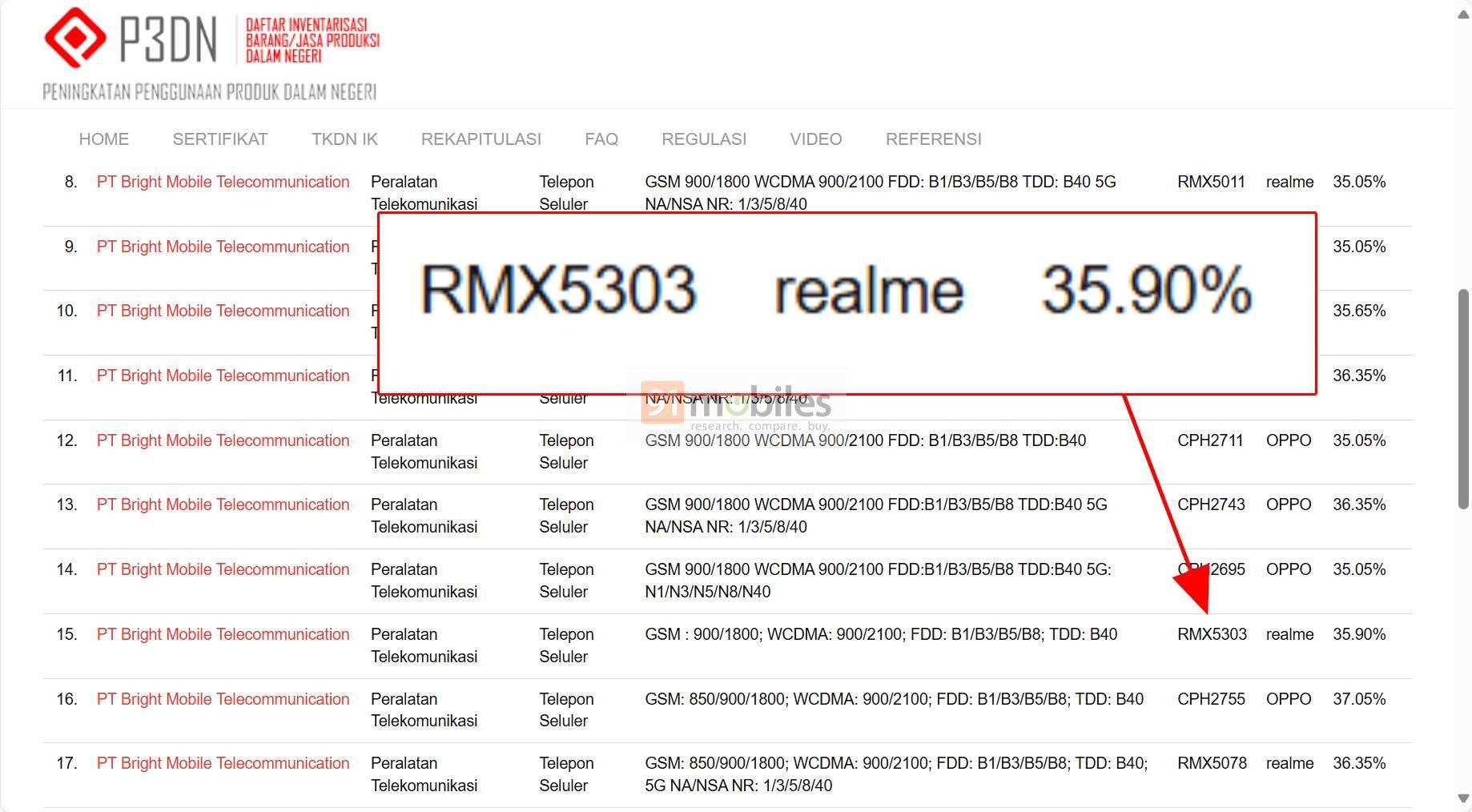Click Telepon Seluler cell in row 16
This screenshot has width=1472, height=812.
(566, 709)
